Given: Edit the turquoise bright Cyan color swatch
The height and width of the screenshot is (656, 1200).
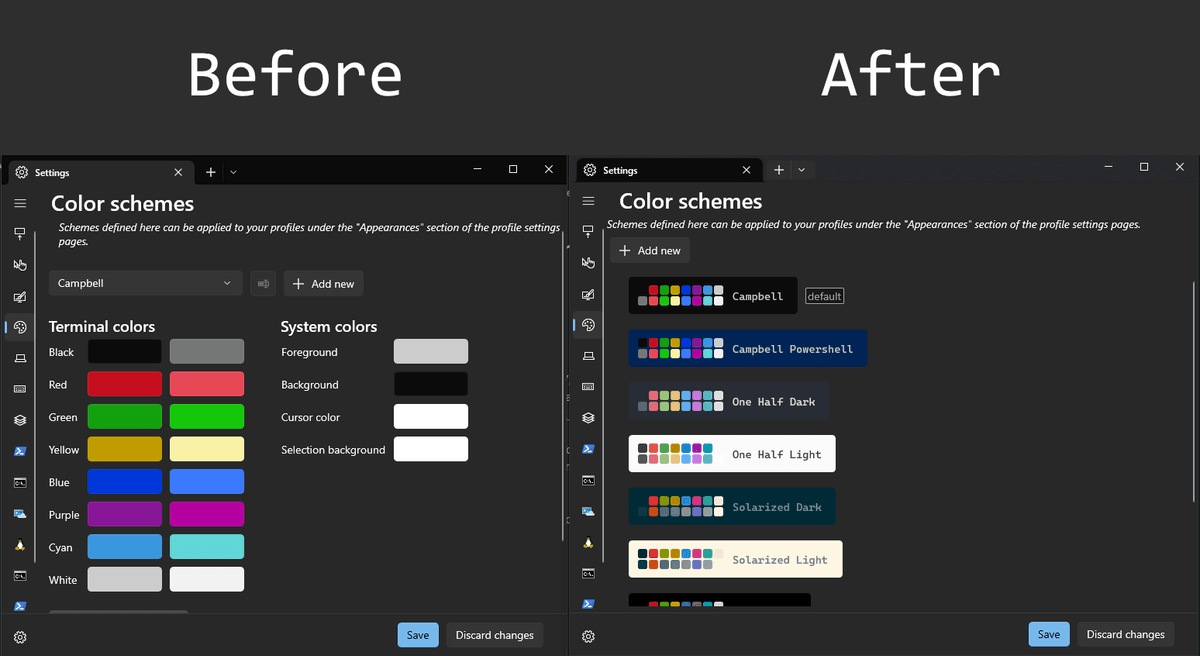Looking at the screenshot, I should [x=207, y=547].
